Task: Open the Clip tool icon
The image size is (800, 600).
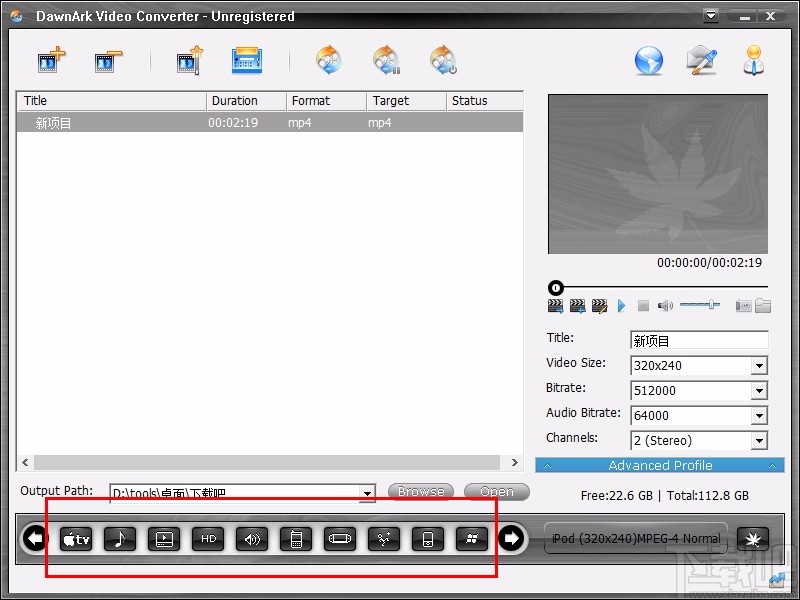Action: (190, 60)
